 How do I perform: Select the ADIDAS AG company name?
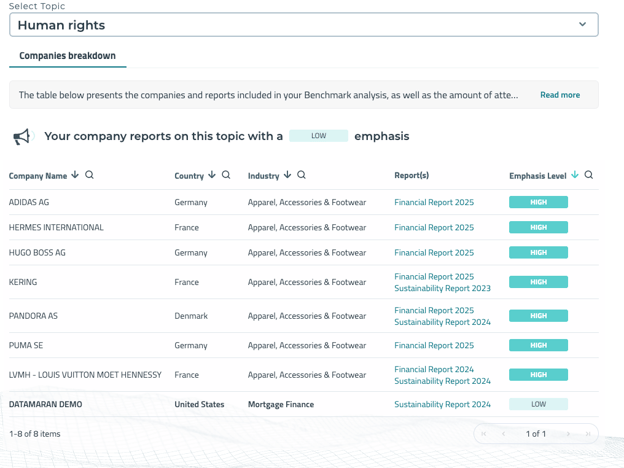[29, 202]
